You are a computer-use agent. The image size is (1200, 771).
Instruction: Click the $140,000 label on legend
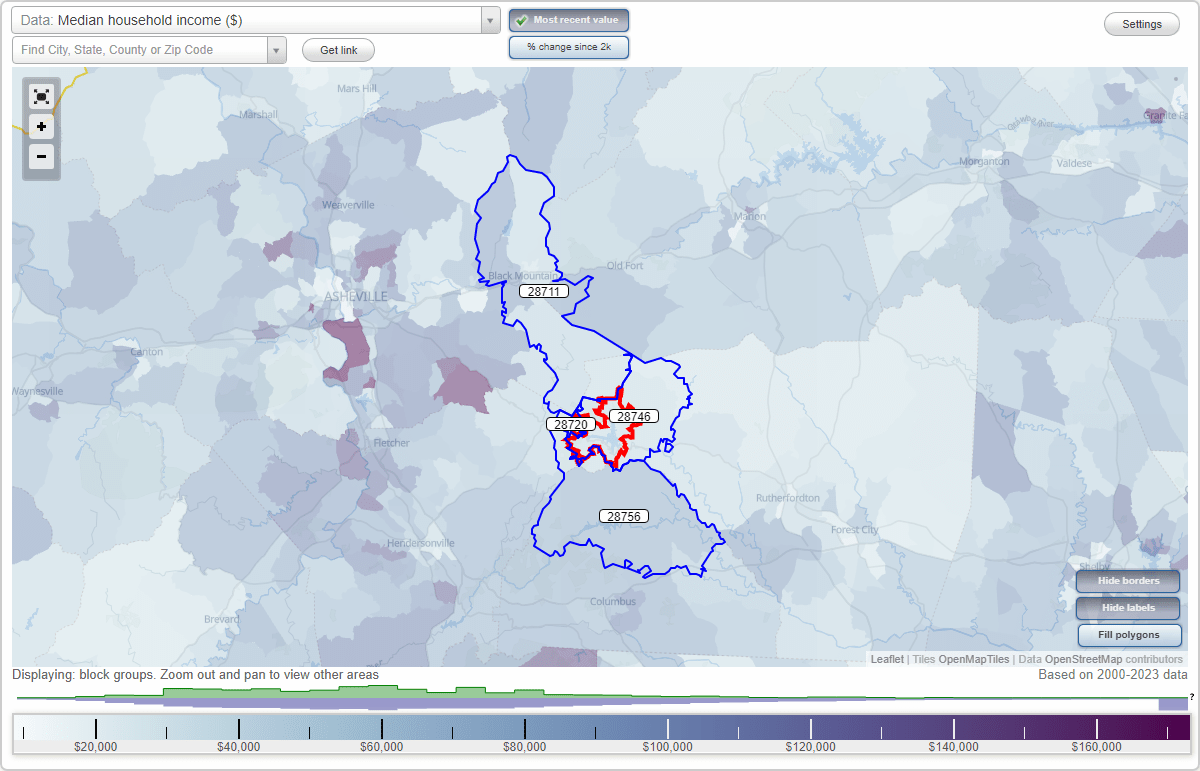[954, 746]
